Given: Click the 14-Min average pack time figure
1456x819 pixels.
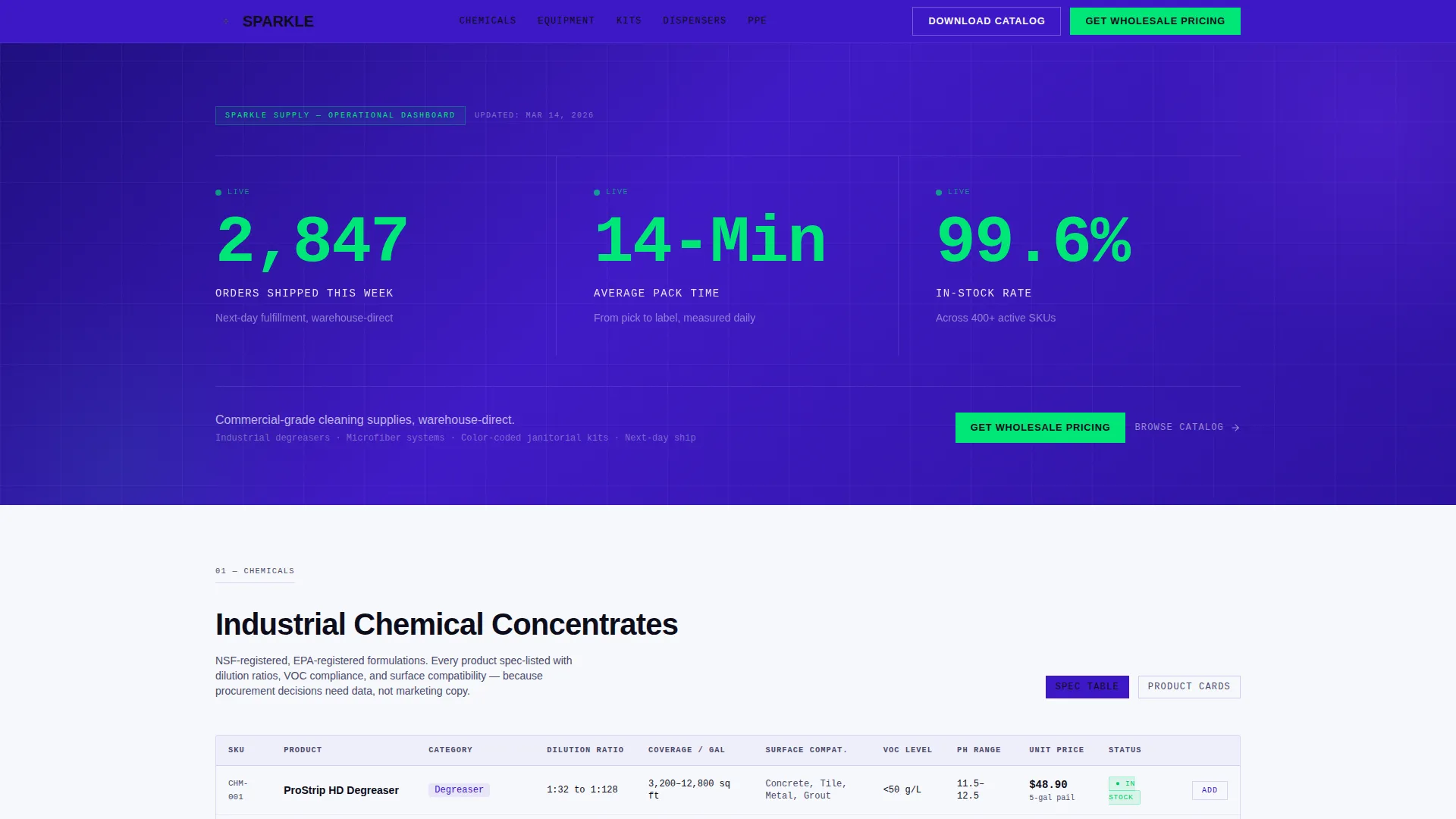Looking at the screenshot, I should [710, 241].
